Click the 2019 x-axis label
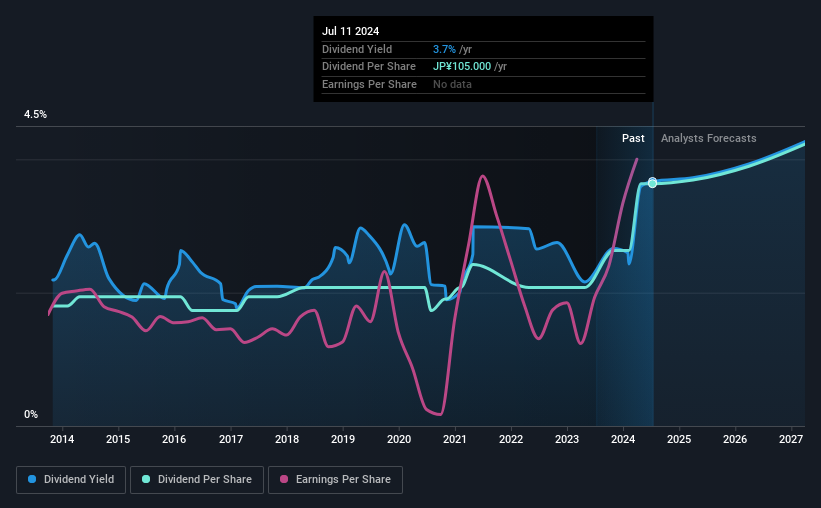Screen dimensions: 821x508 click(342, 439)
